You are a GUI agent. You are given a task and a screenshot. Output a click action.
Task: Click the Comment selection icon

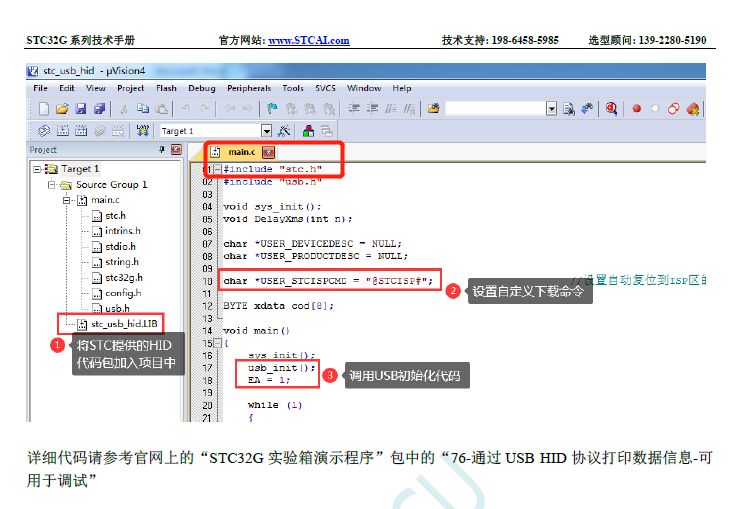click(391, 109)
